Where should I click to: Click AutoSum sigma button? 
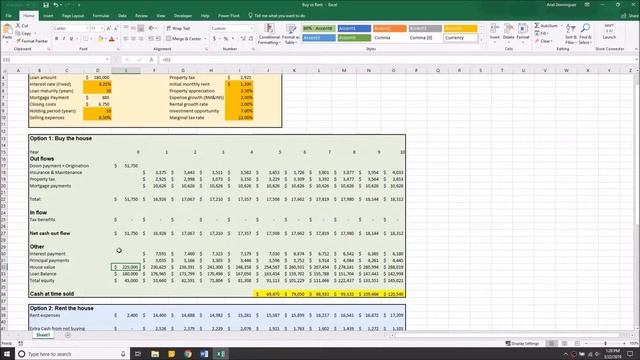pos(546,26)
